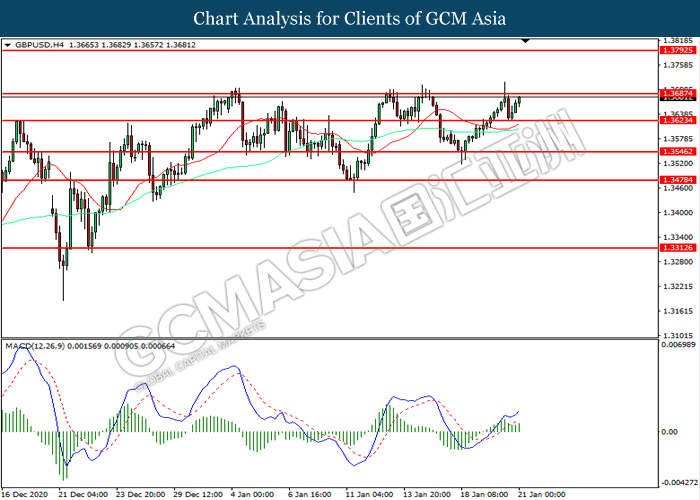This screenshot has height=500, width=700.
Task: Click the GBPUSD,H4 symbol title text
Action: click(39, 45)
